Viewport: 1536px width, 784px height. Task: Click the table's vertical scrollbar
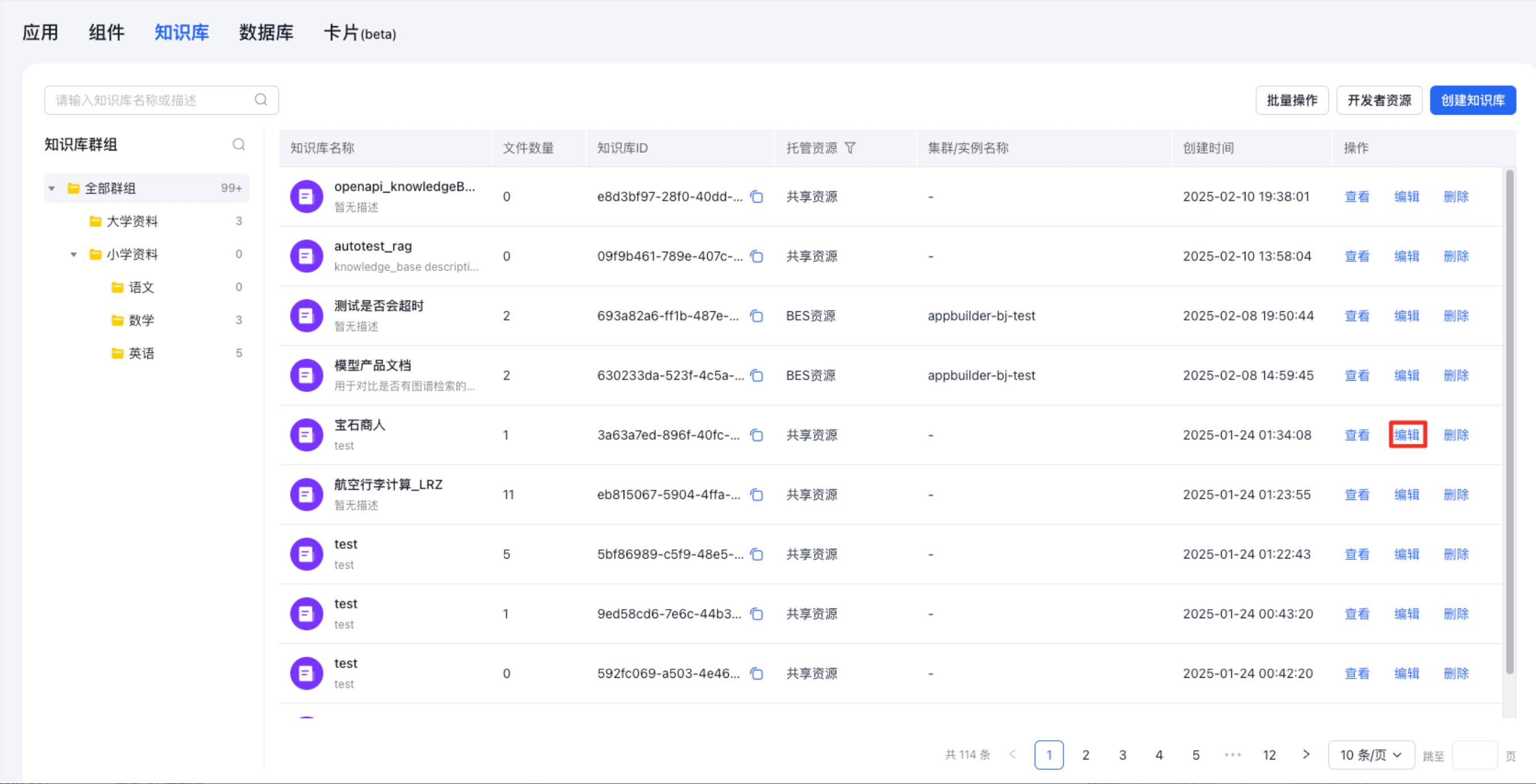pyautogui.click(x=1509, y=422)
